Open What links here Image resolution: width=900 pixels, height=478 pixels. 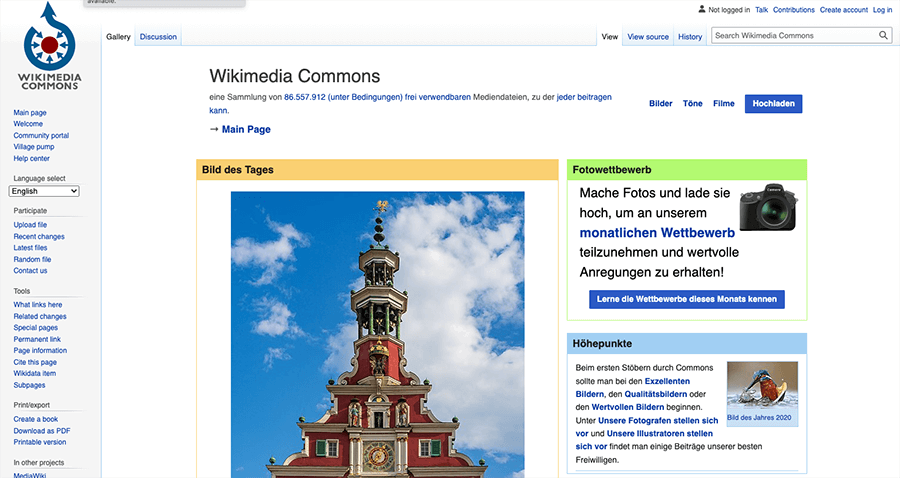tap(38, 305)
